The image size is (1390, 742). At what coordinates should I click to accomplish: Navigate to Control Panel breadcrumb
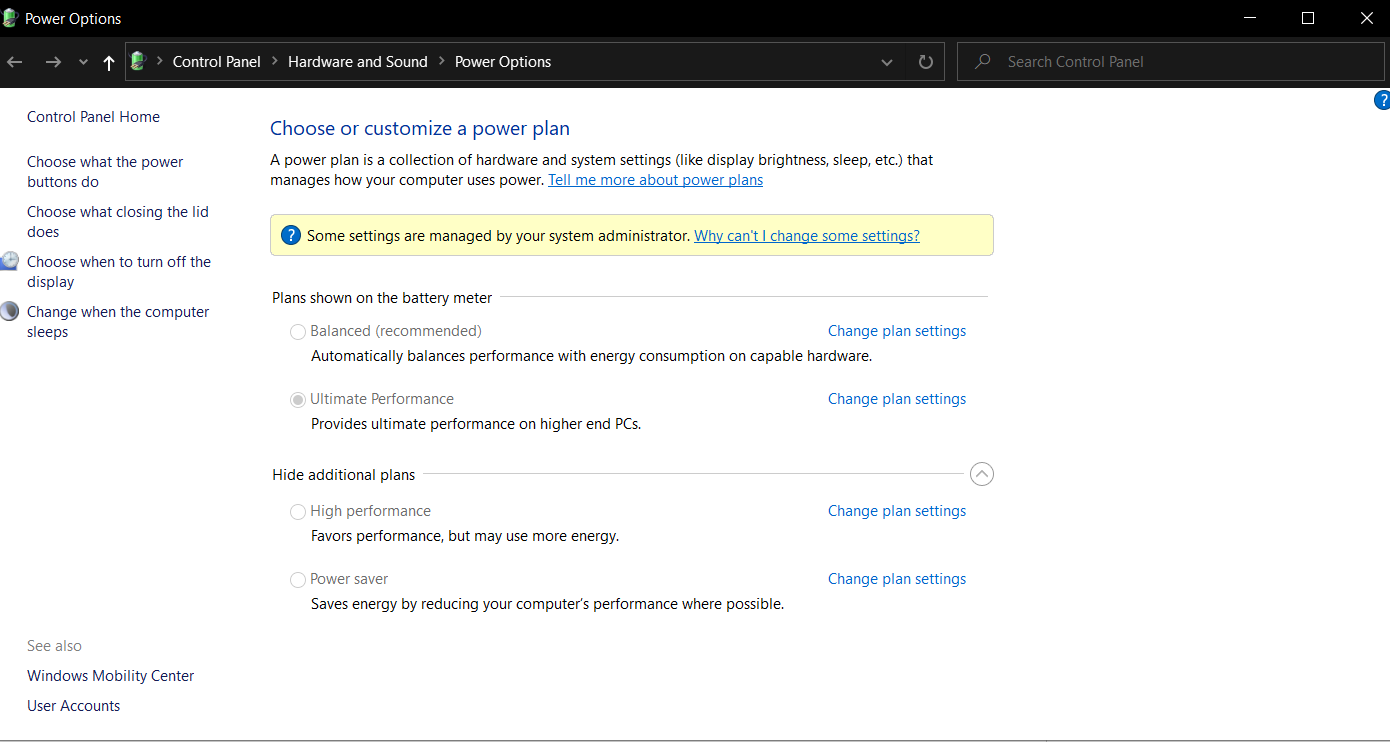[x=216, y=62]
